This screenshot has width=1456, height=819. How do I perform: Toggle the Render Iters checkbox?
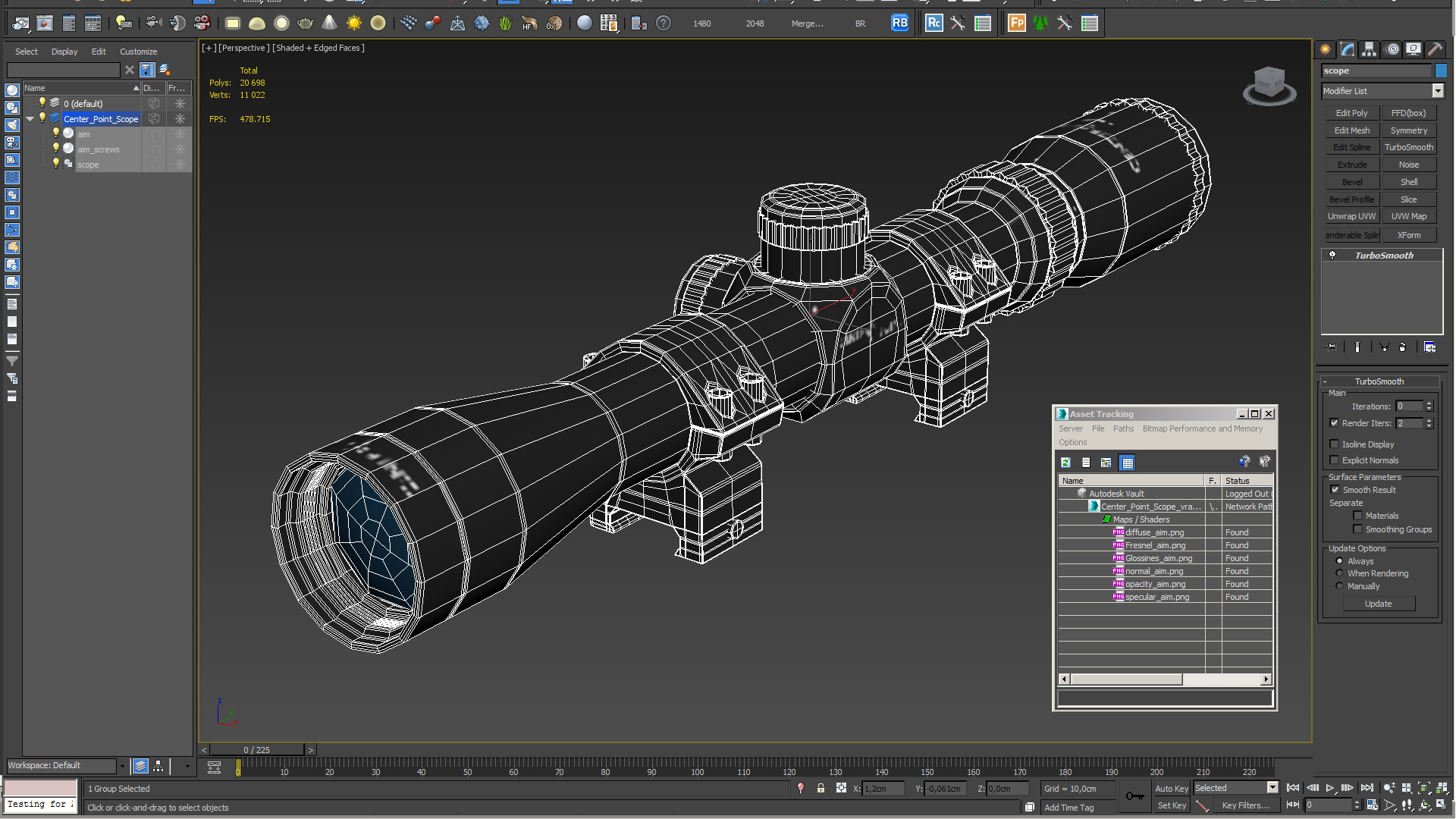[1334, 423]
